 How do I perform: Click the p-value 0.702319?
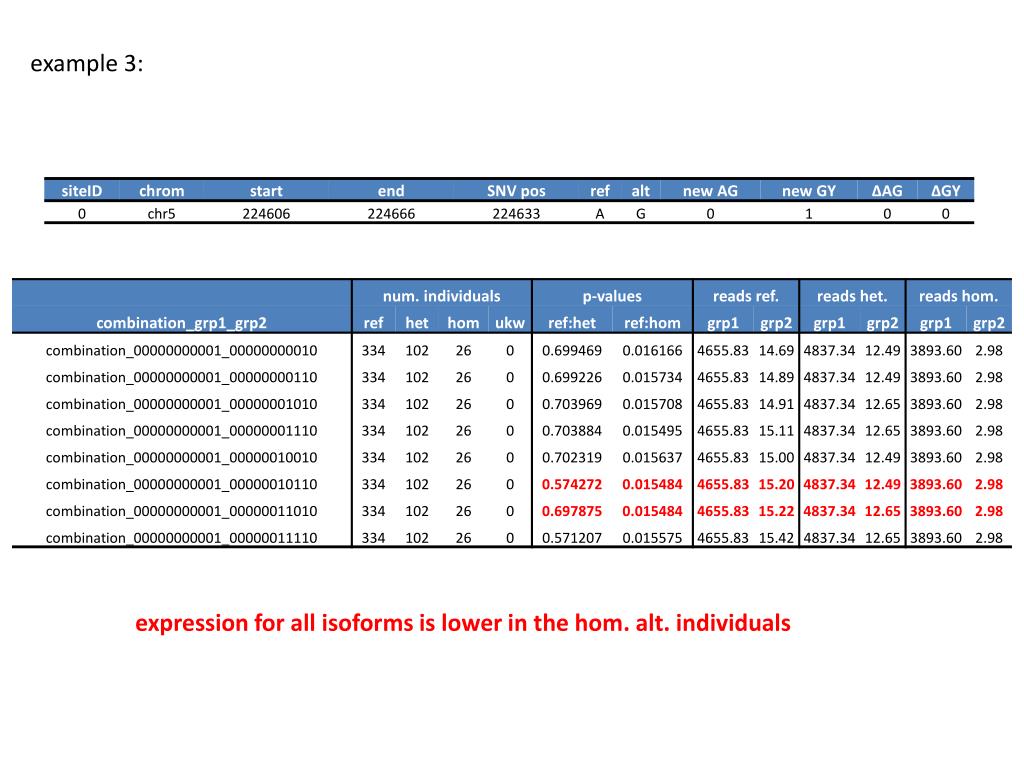pos(571,457)
